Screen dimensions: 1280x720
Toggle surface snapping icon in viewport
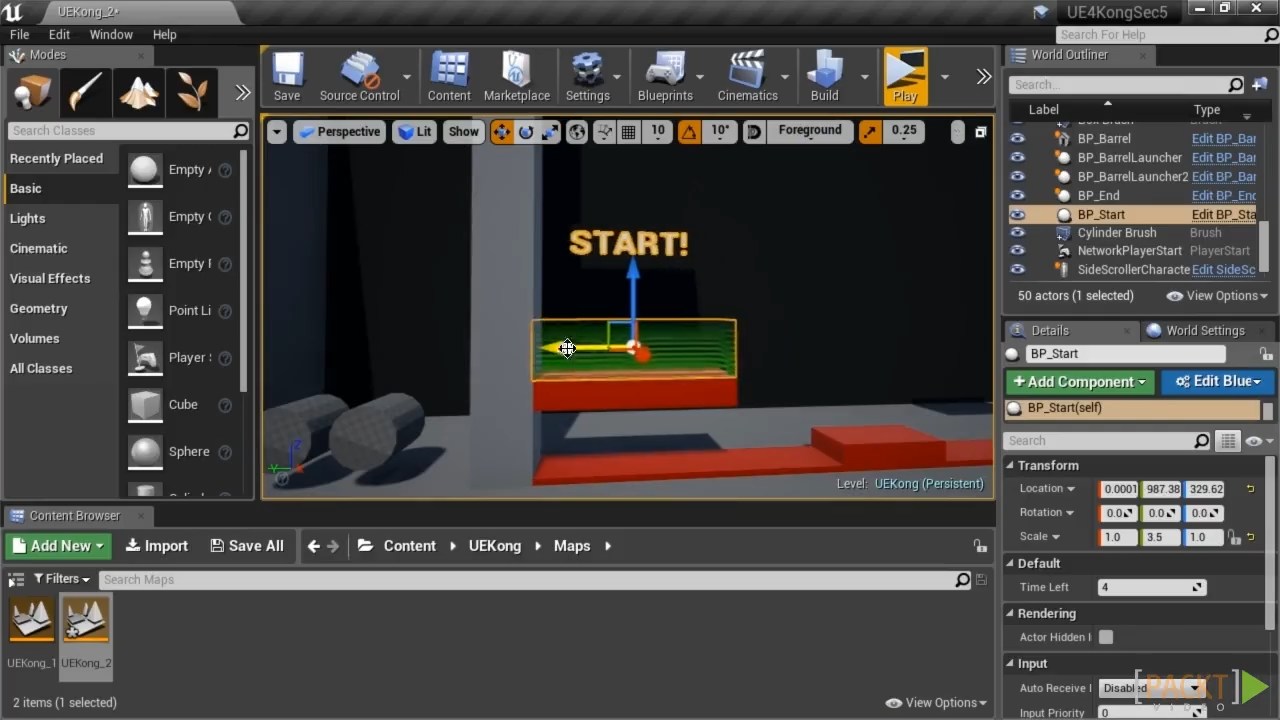pyautogui.click(x=604, y=131)
